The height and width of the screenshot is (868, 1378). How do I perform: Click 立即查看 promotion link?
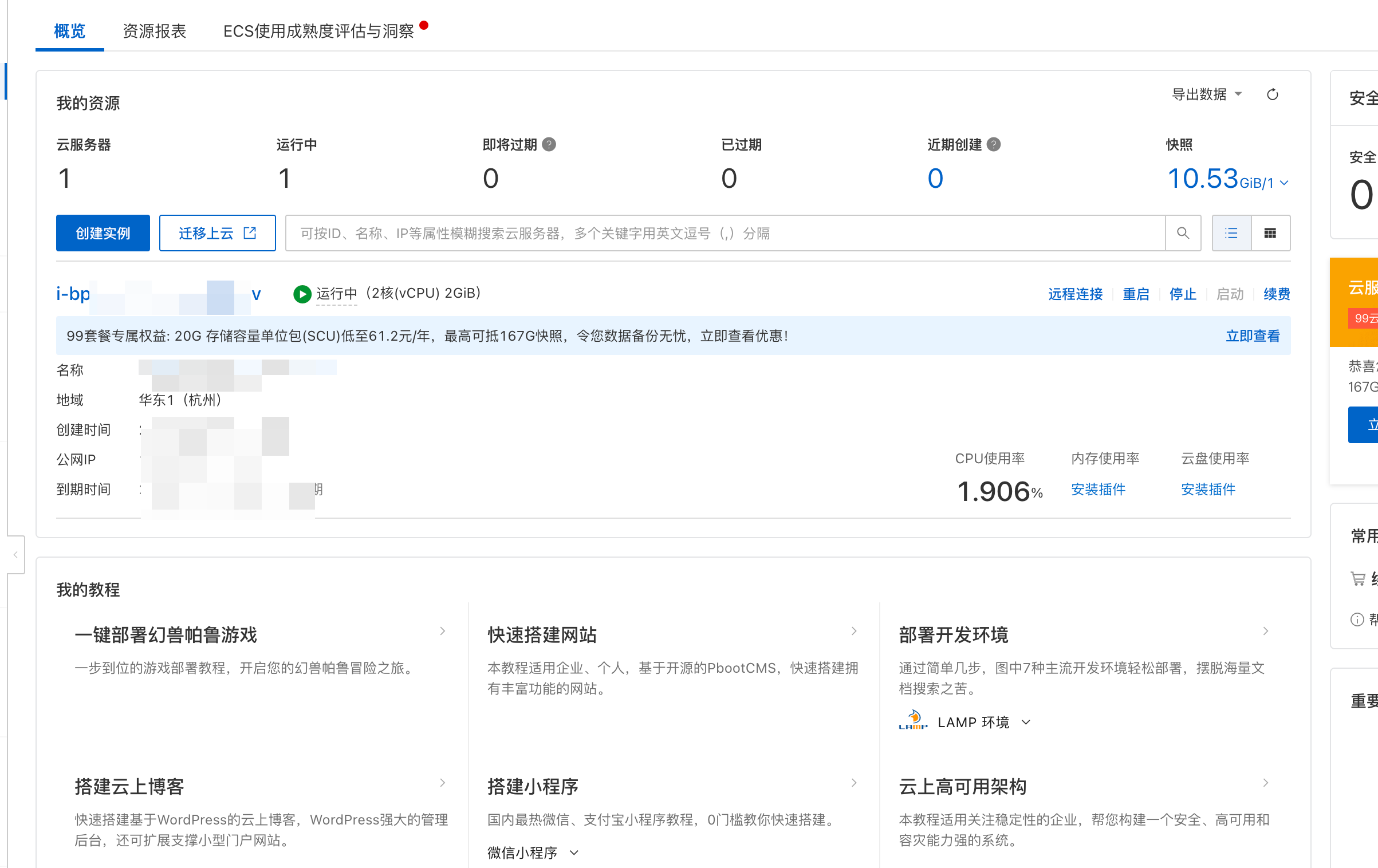click(x=1253, y=336)
